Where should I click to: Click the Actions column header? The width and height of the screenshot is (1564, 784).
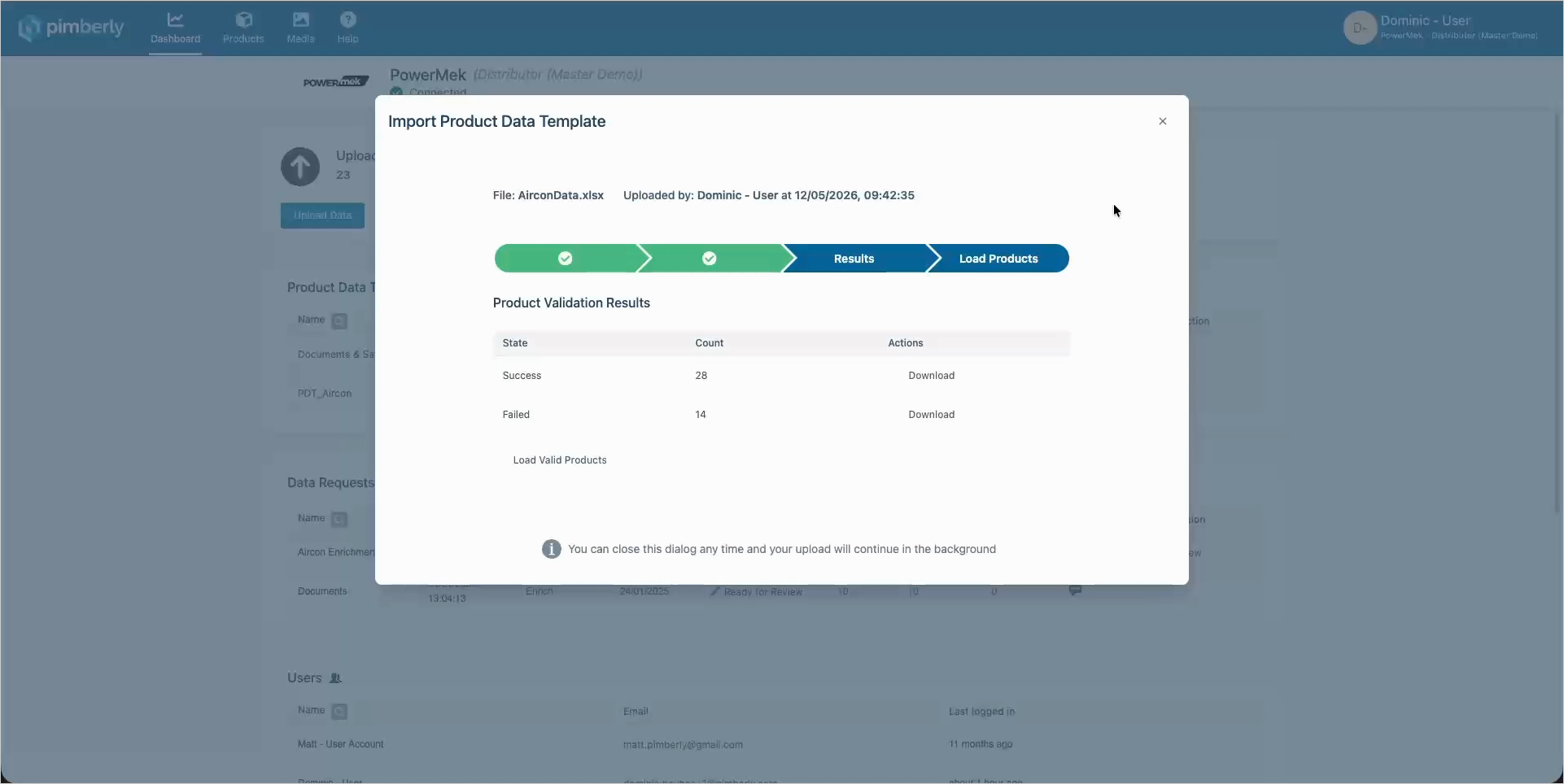point(905,343)
